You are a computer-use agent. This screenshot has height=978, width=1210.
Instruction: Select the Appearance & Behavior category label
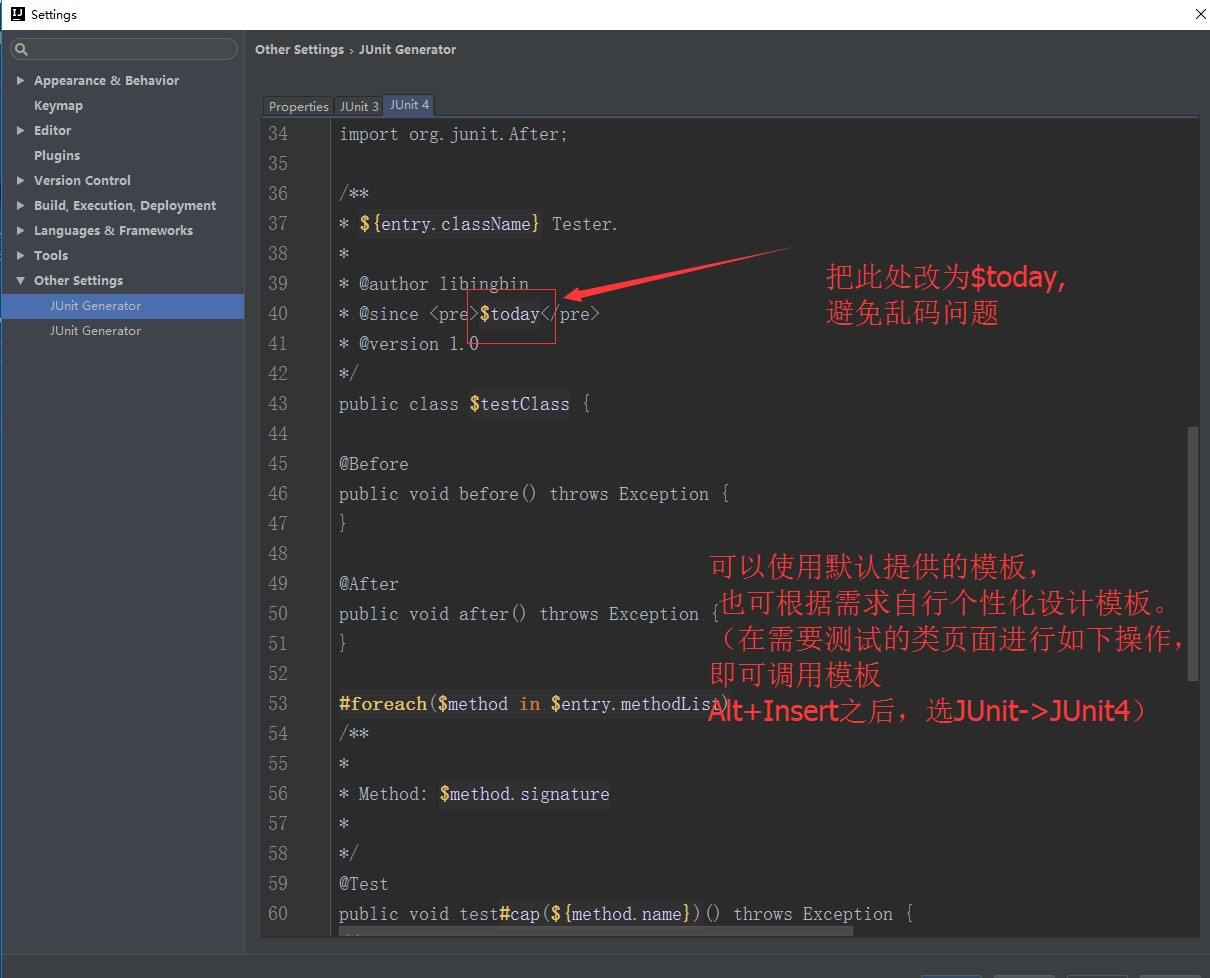click(106, 80)
